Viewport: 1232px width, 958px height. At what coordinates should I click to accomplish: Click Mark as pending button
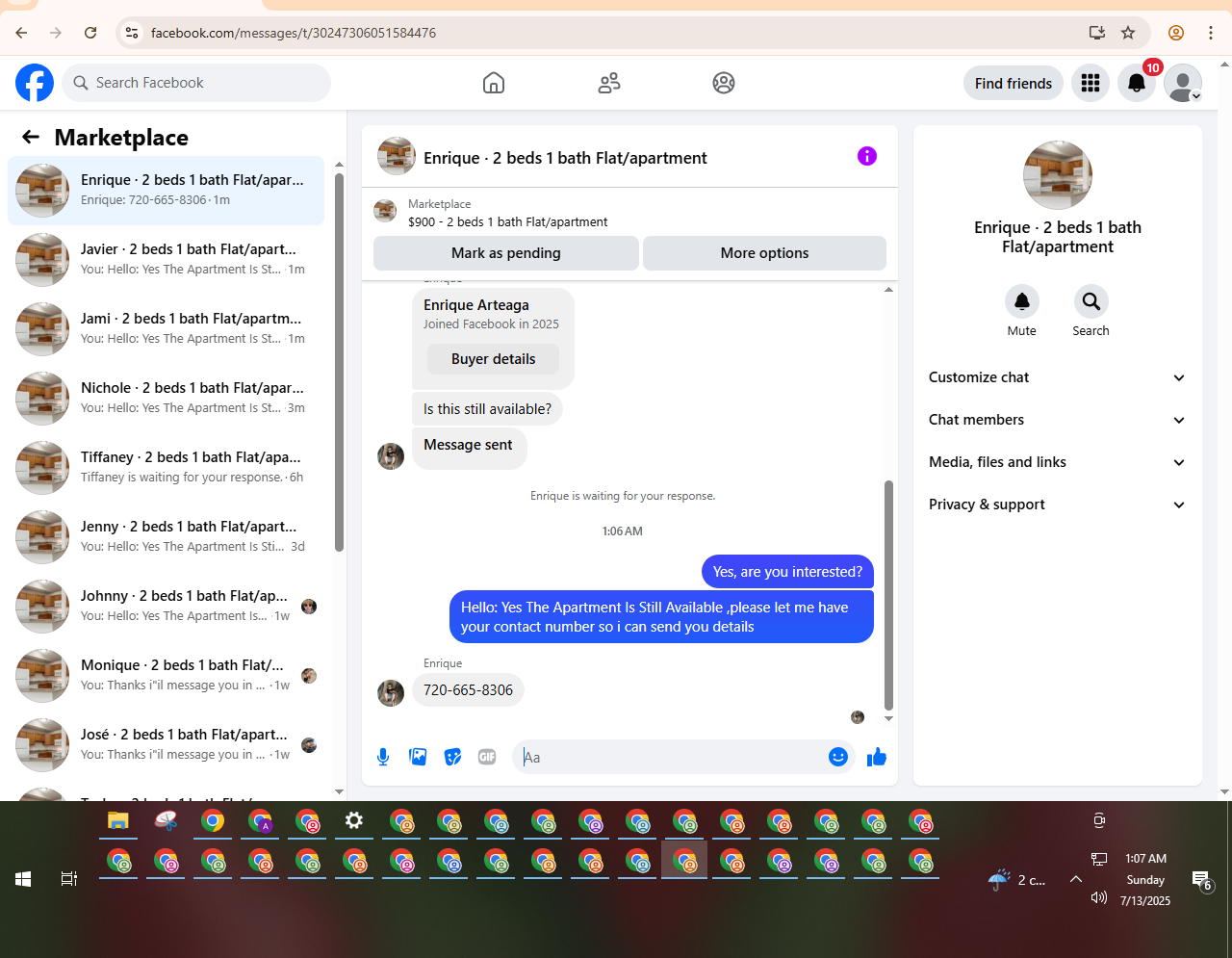pos(506,253)
